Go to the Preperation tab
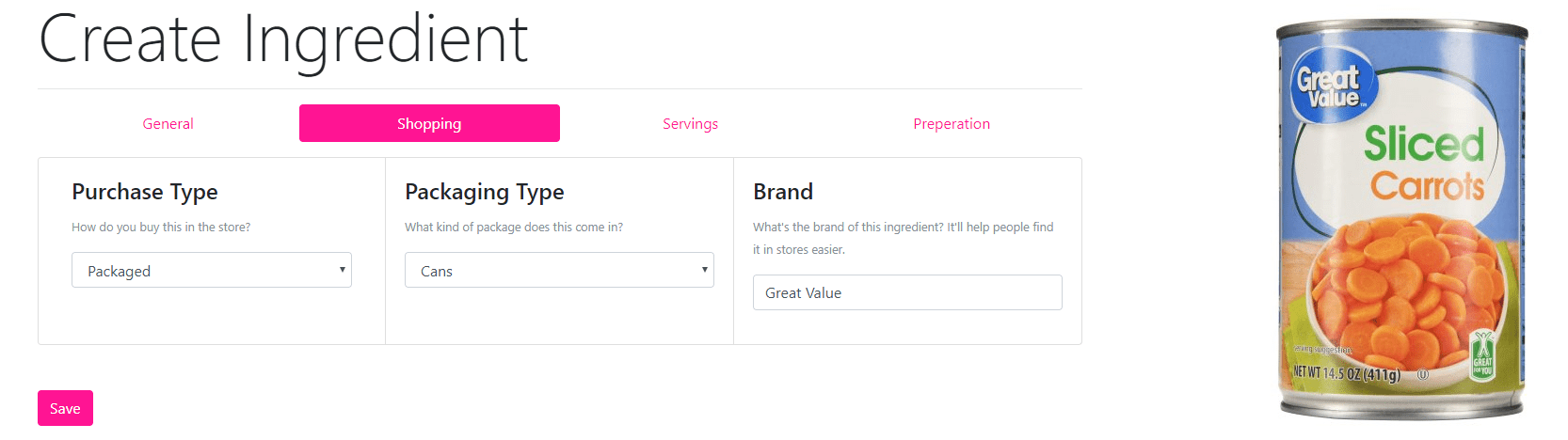 click(951, 124)
